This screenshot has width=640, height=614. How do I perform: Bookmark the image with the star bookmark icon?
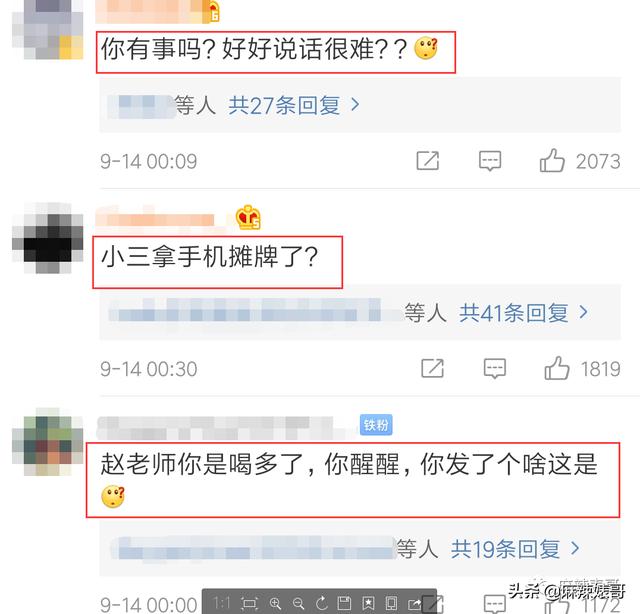368,603
